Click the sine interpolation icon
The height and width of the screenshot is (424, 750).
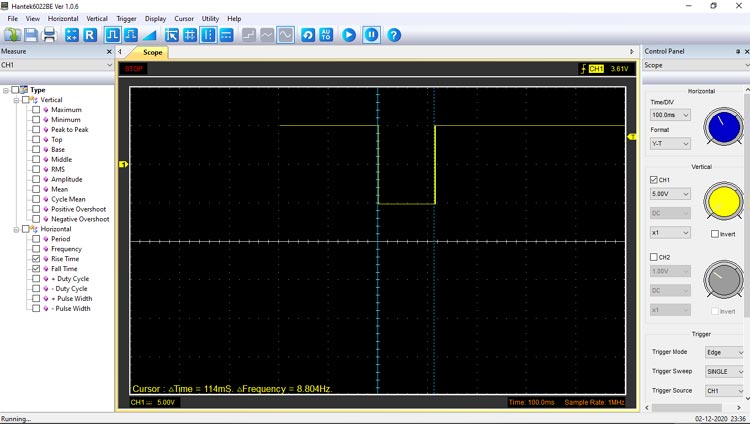pyautogui.click(x=286, y=35)
